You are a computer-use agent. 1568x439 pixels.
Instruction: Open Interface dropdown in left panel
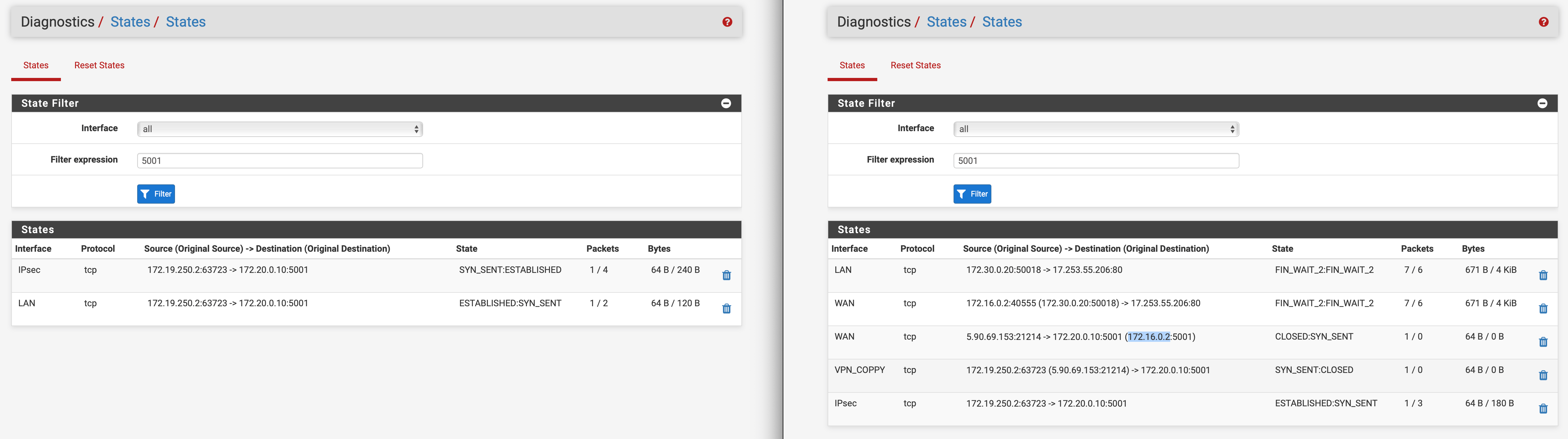[x=280, y=129]
